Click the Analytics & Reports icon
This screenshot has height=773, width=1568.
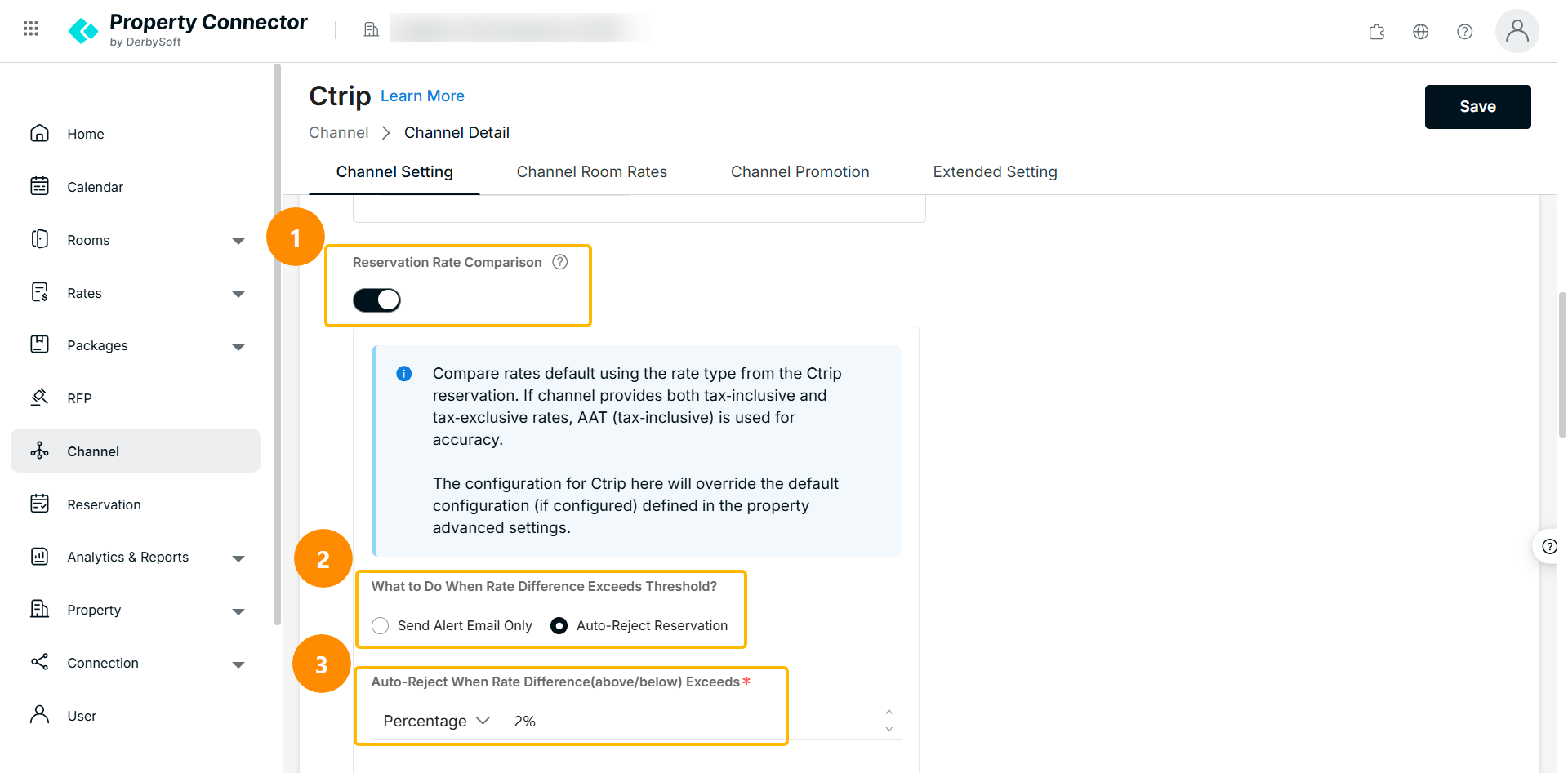tap(39, 556)
